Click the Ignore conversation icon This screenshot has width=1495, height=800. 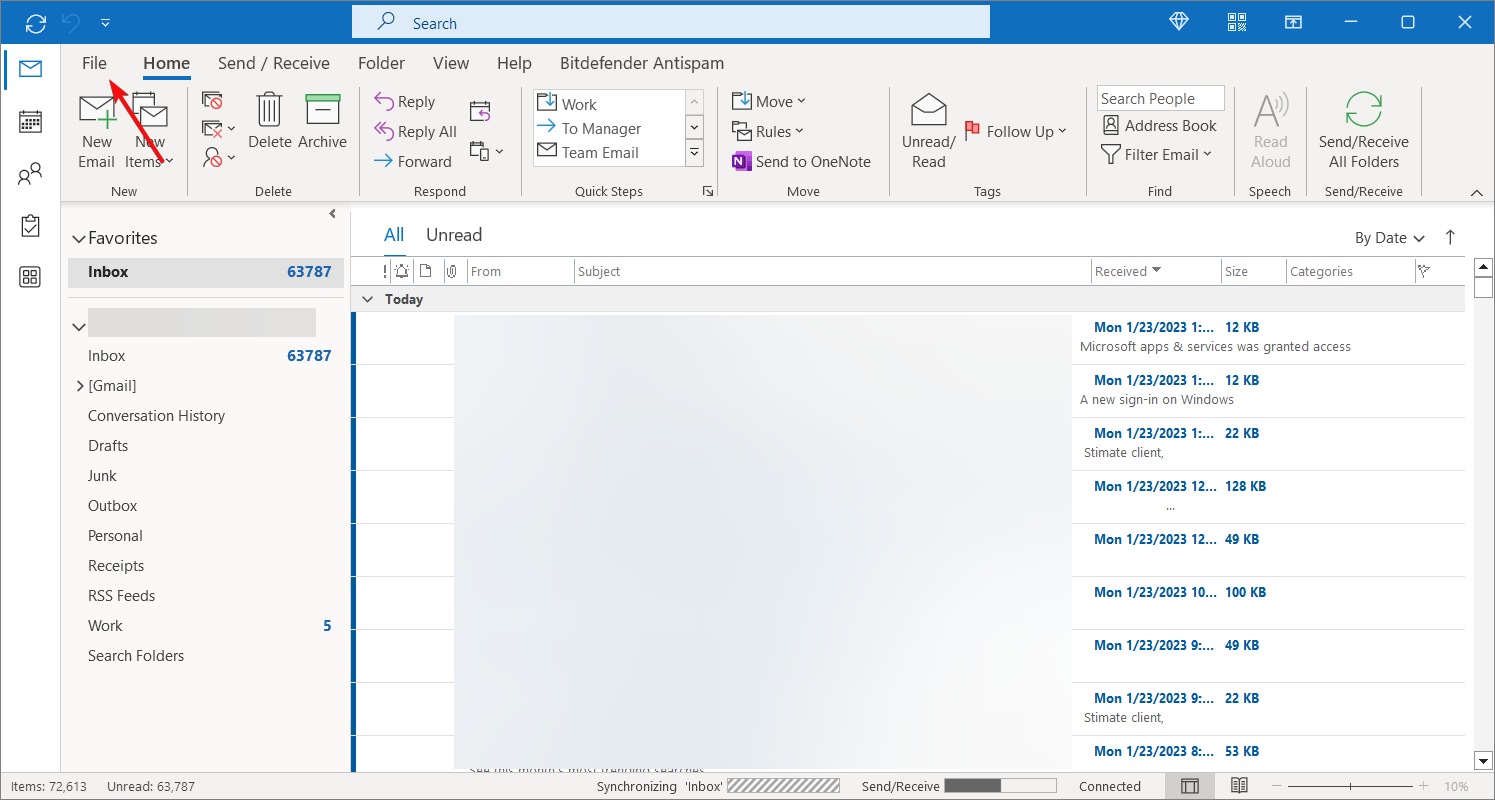point(212,100)
